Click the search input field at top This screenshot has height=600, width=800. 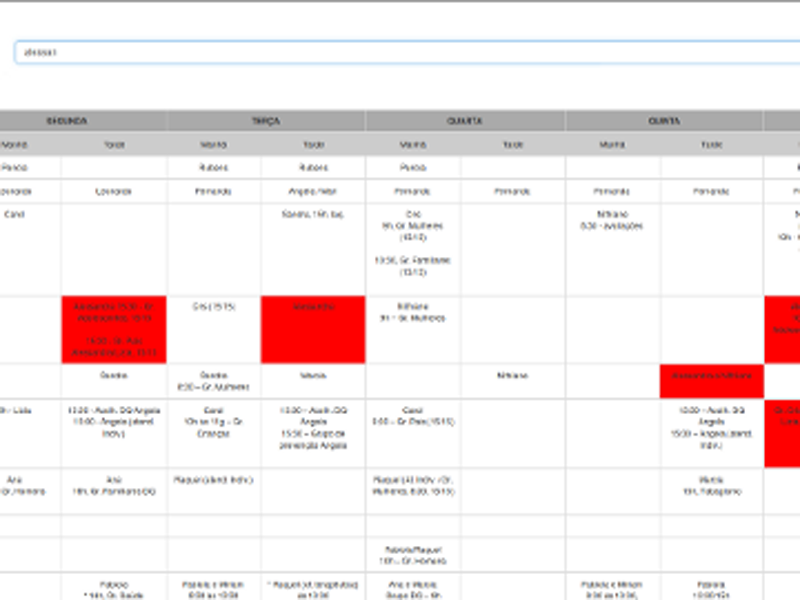400,52
